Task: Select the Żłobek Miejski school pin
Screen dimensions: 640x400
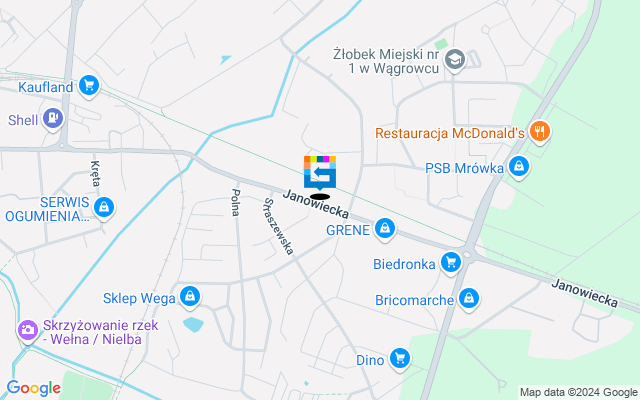Action: pyautogui.click(x=455, y=60)
